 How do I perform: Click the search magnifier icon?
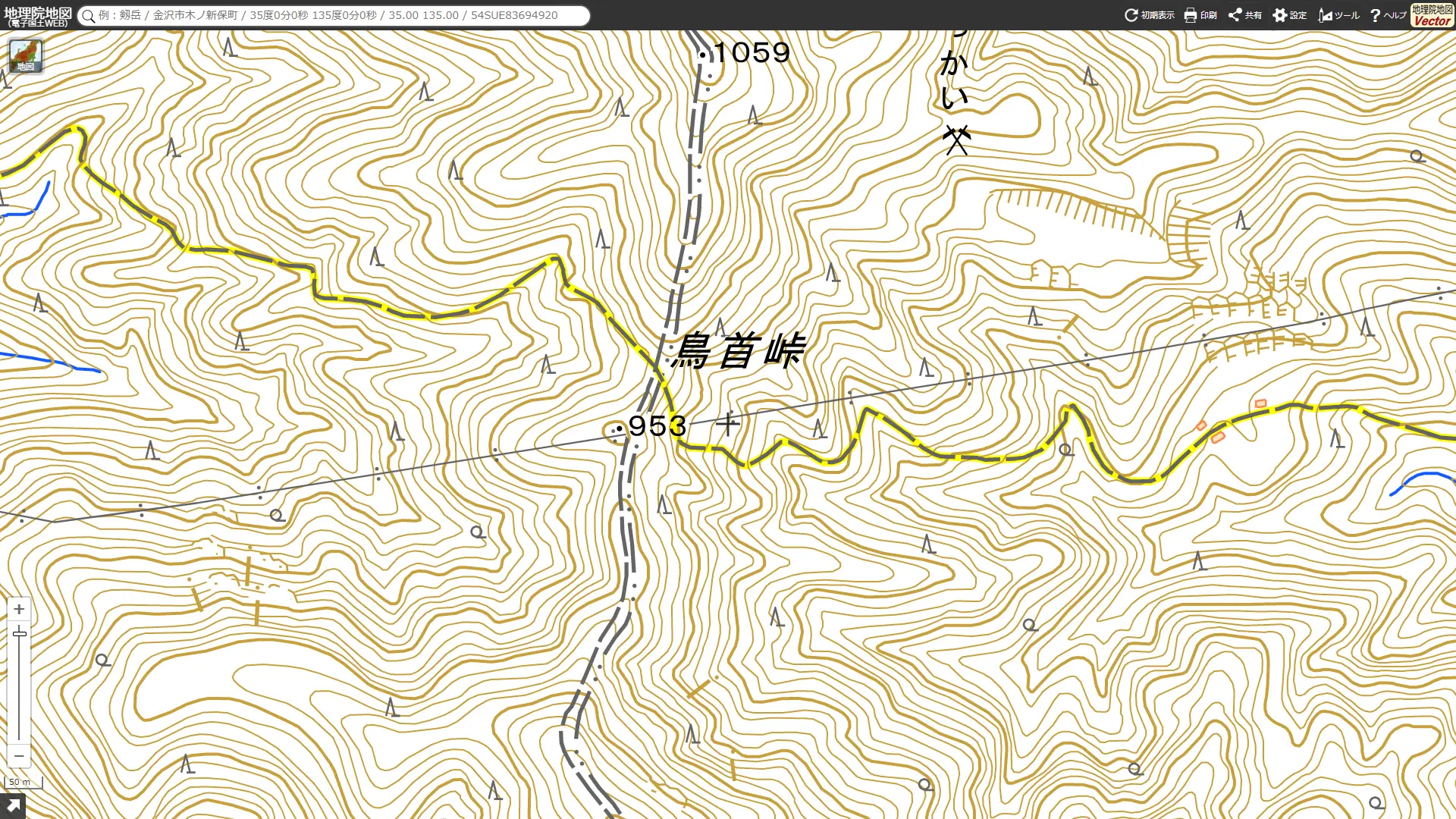pos(89,16)
